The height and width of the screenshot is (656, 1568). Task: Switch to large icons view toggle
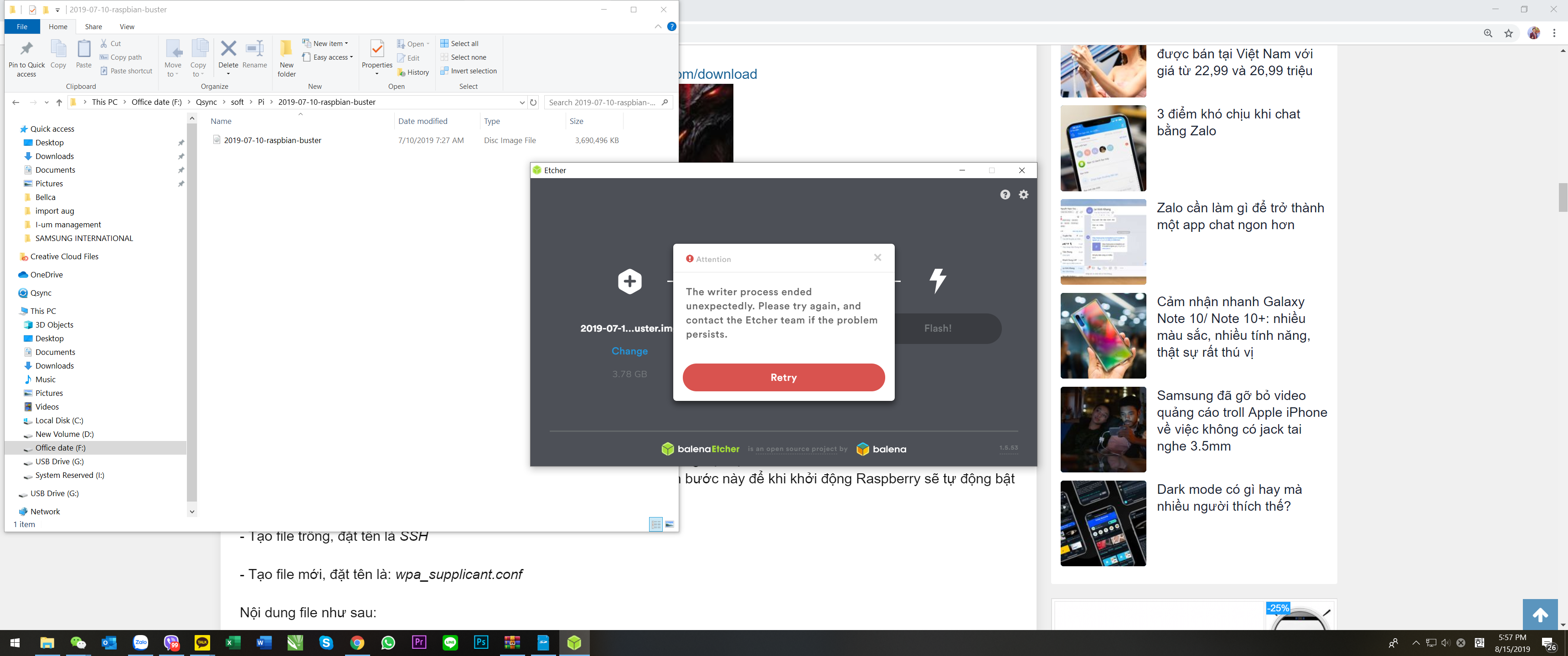(669, 524)
